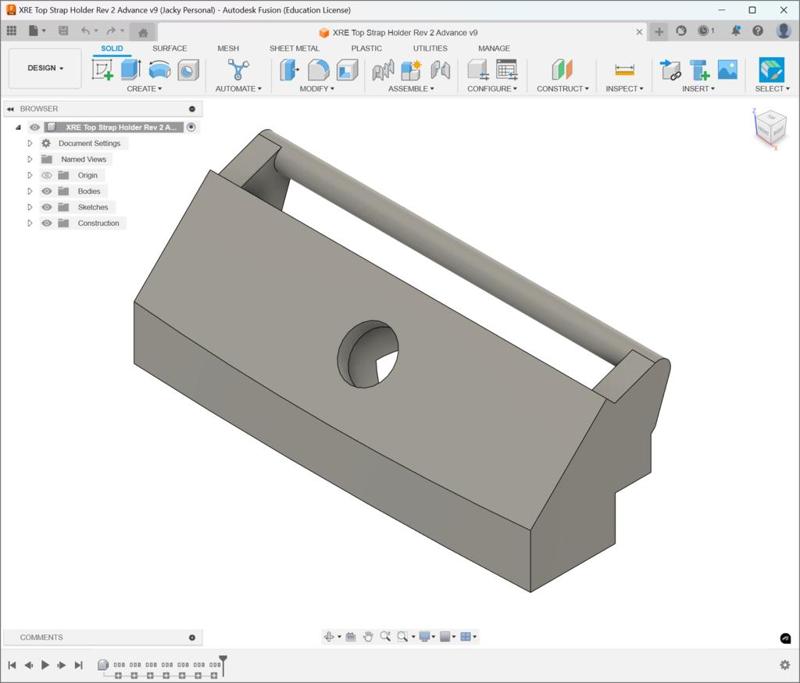Switch to the PLASTIC tab
This screenshot has width=800, height=683.
366,48
